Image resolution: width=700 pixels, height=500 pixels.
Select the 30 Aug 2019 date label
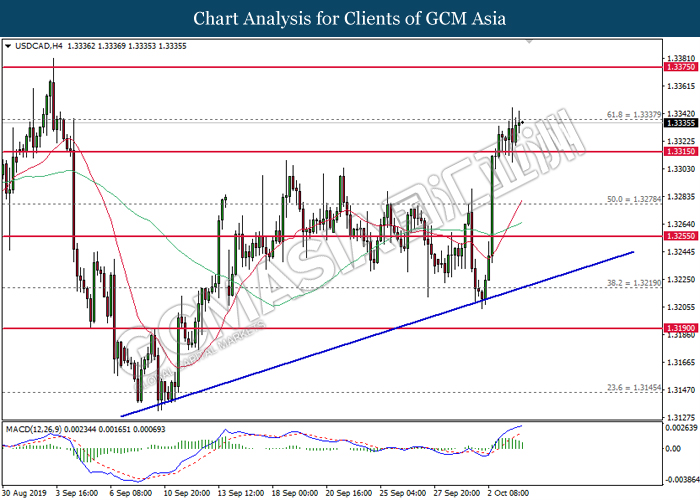(27, 493)
